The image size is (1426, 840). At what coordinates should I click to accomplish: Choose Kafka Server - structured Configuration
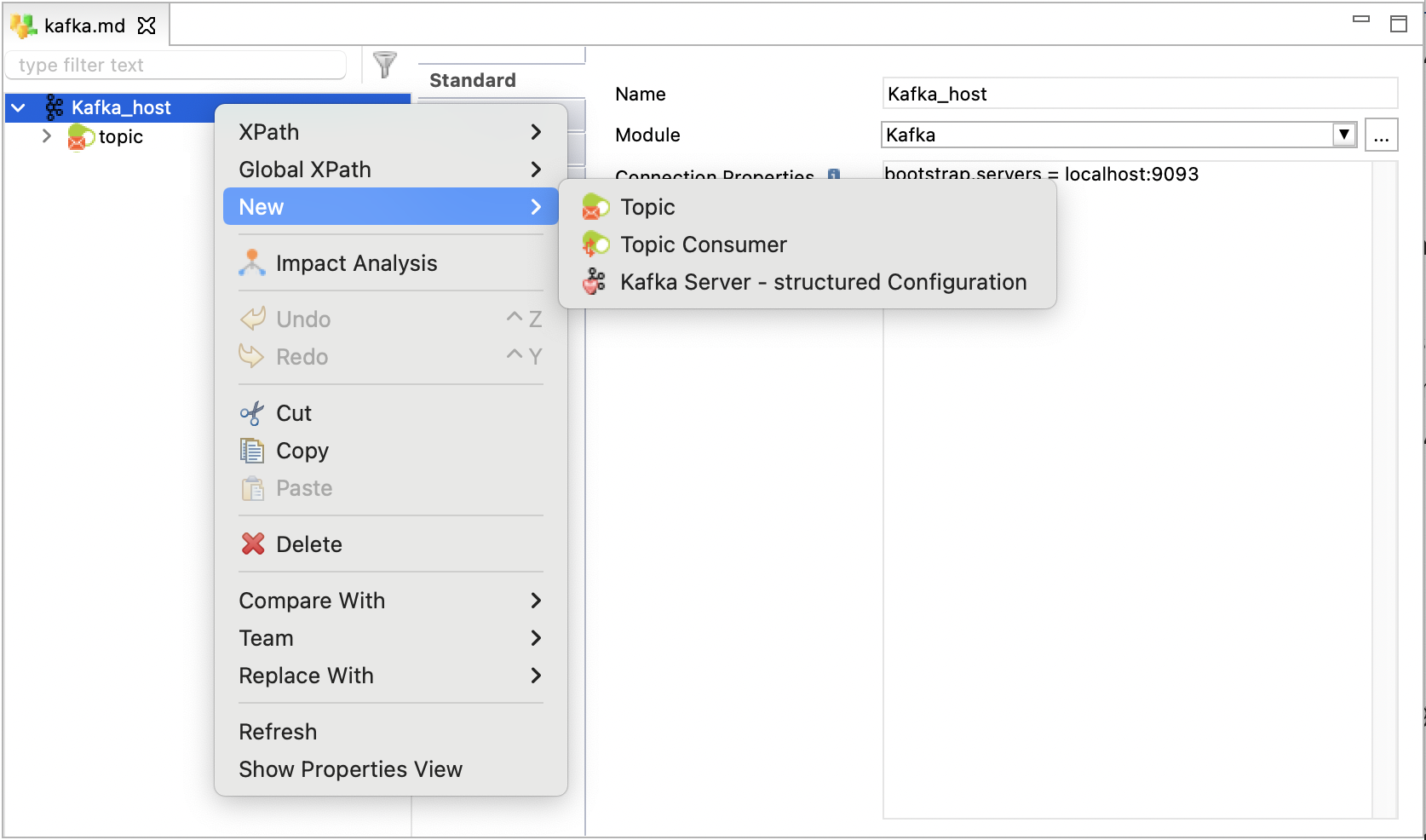(823, 281)
